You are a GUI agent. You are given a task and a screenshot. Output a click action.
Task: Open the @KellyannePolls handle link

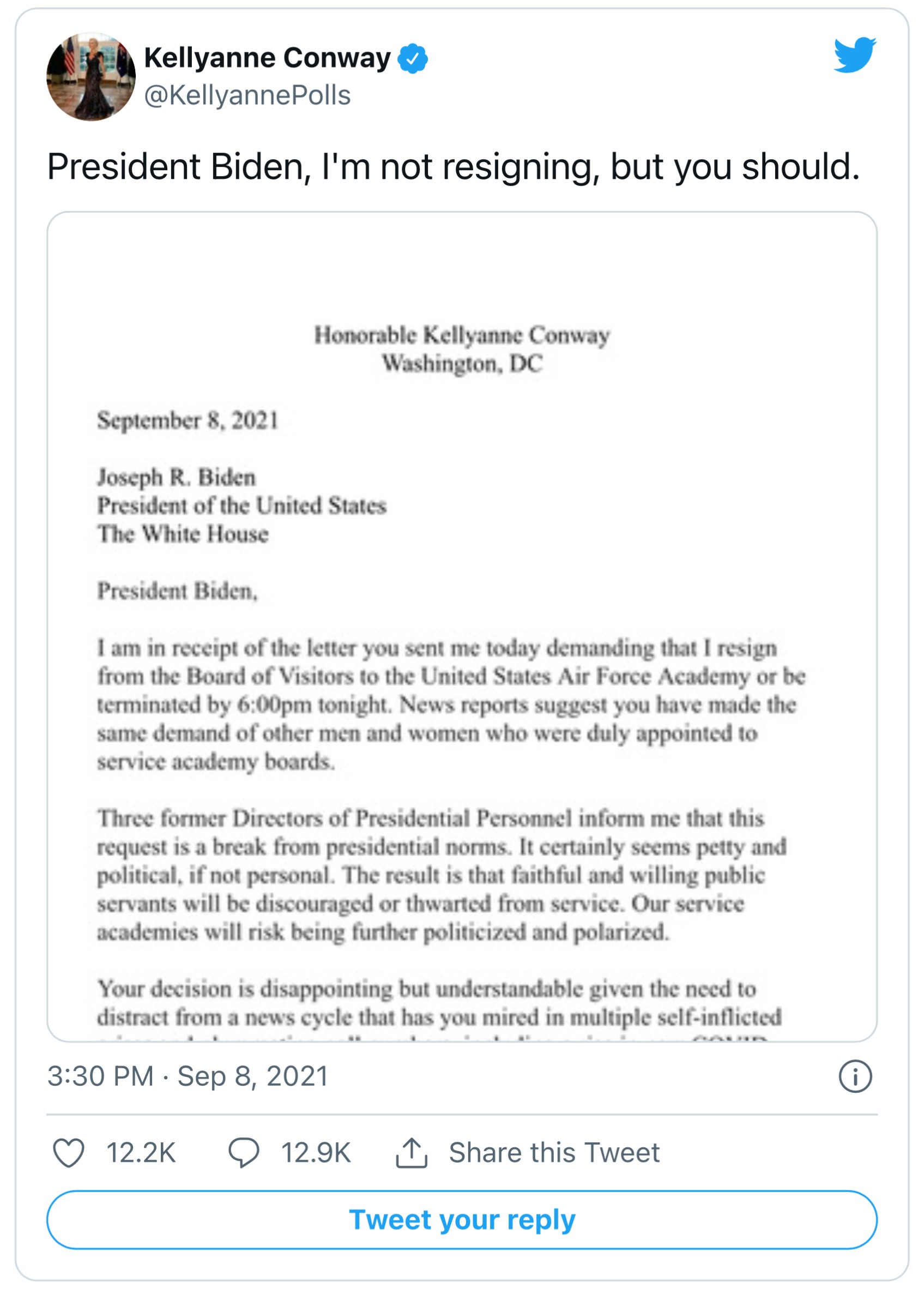pos(247,95)
